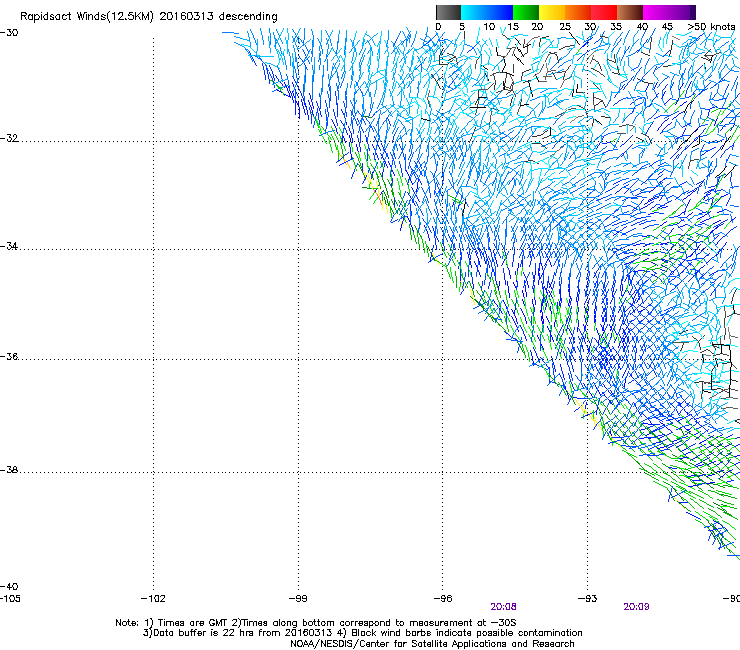Click the '-34' latitude axis label
The width and height of the screenshot is (740, 650).
pos(9,246)
